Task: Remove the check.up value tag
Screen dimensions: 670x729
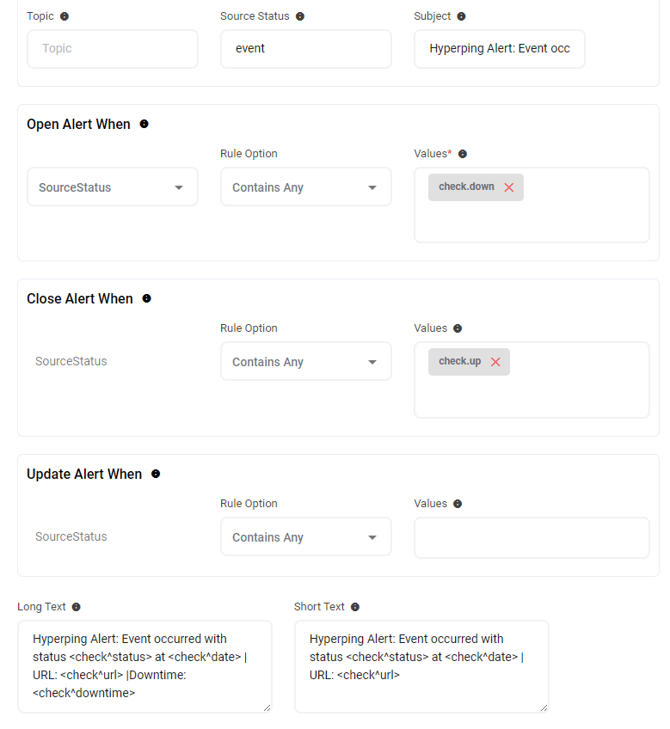Action: [x=495, y=362]
